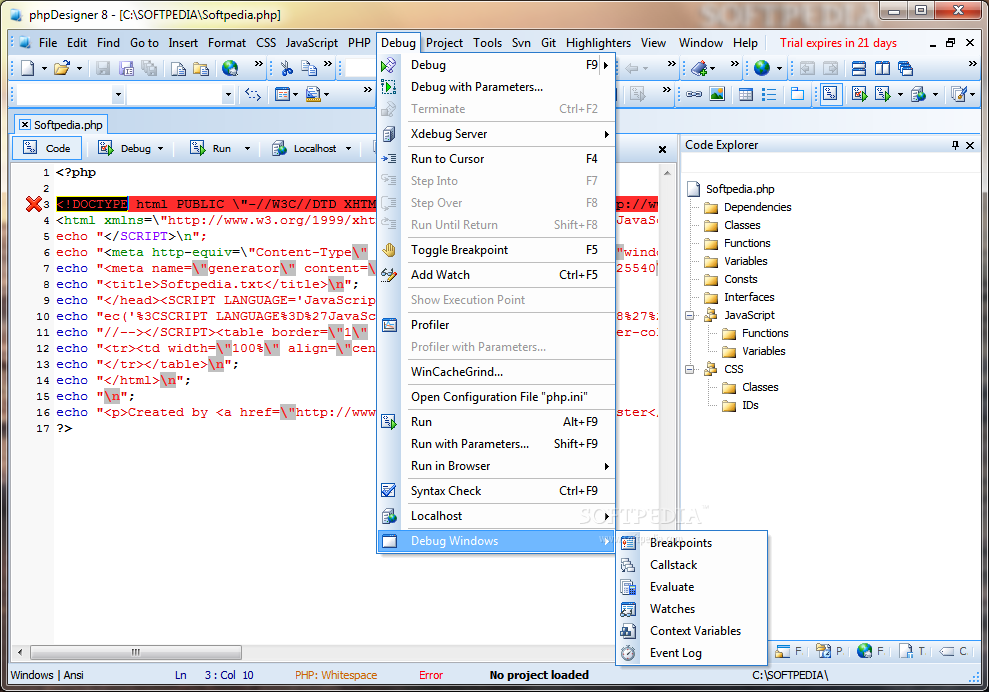This screenshot has width=989, height=692.
Task: Click the Syntax Check icon in the Debug menu
Action: (x=389, y=491)
